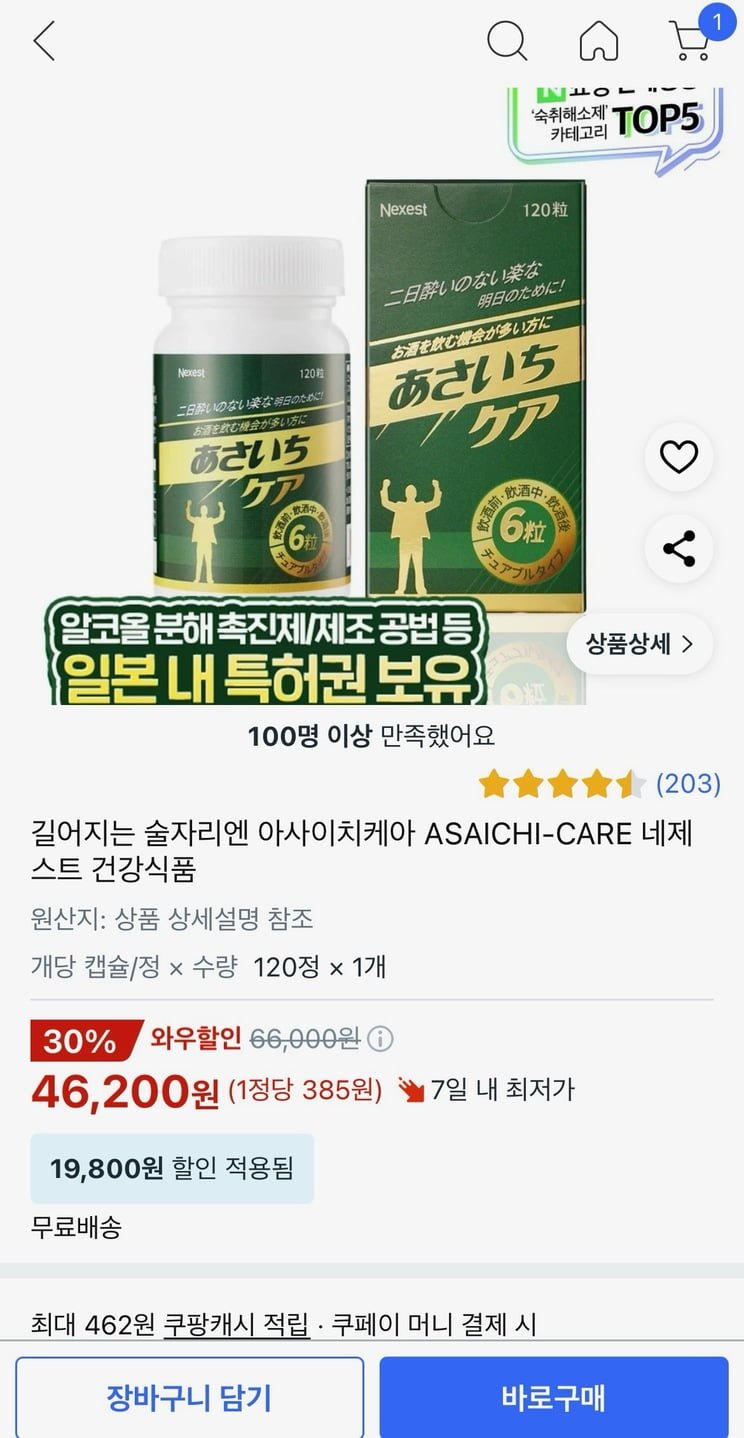This screenshot has height=1438, width=744.
Task: Tap the 7일 내 최저가 label
Action: point(487,1089)
